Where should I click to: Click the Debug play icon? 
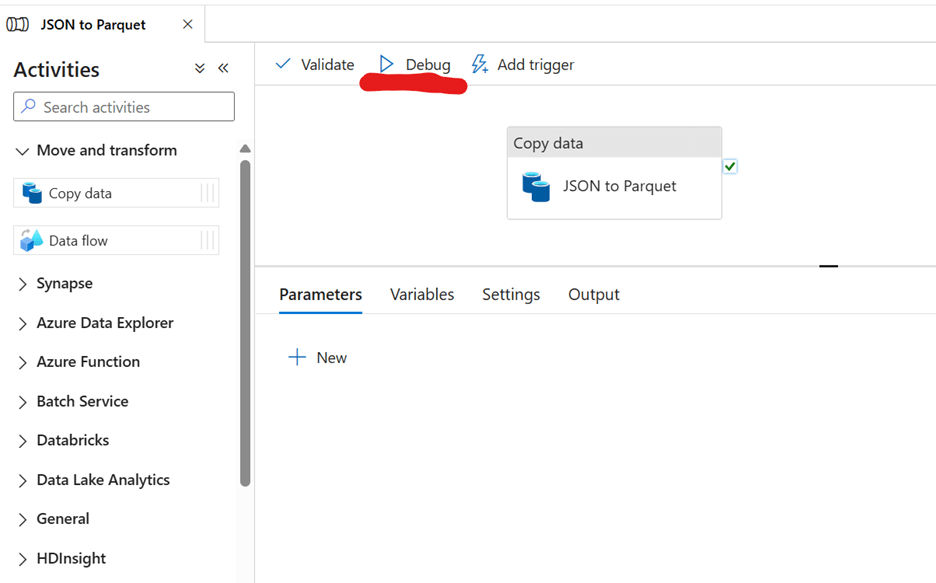(387, 65)
